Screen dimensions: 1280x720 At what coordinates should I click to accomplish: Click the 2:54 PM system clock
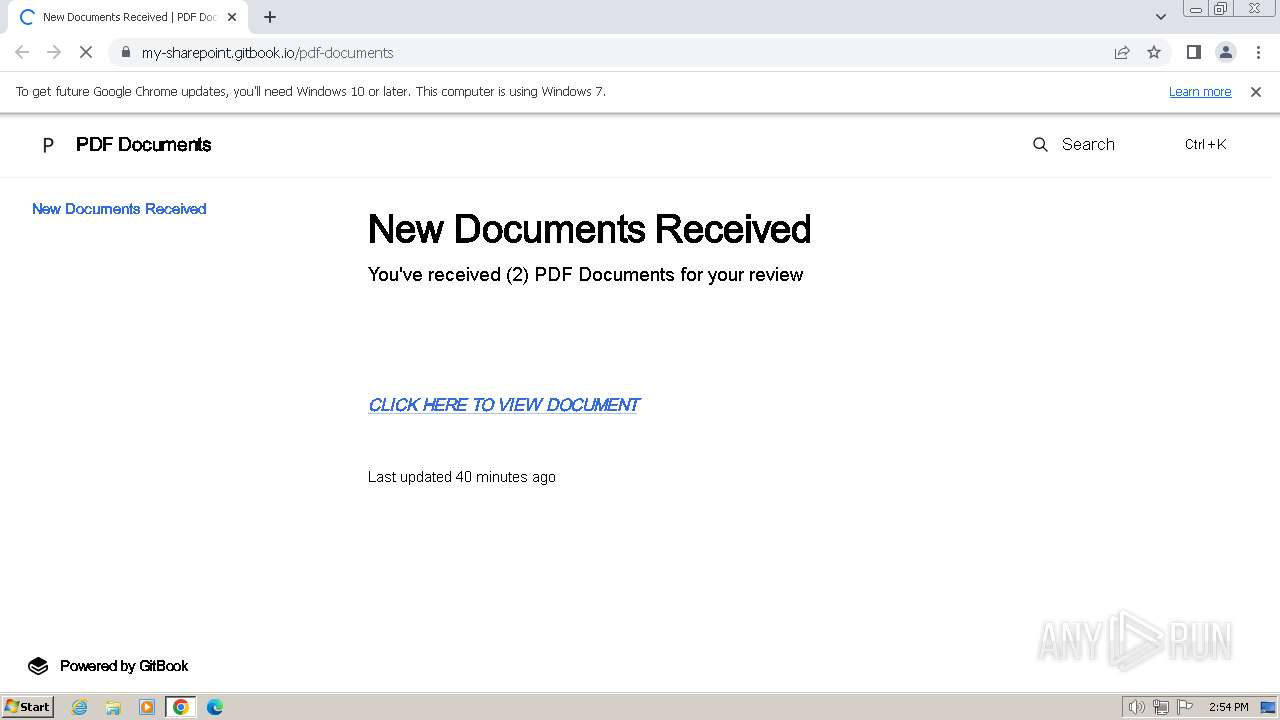click(1228, 707)
